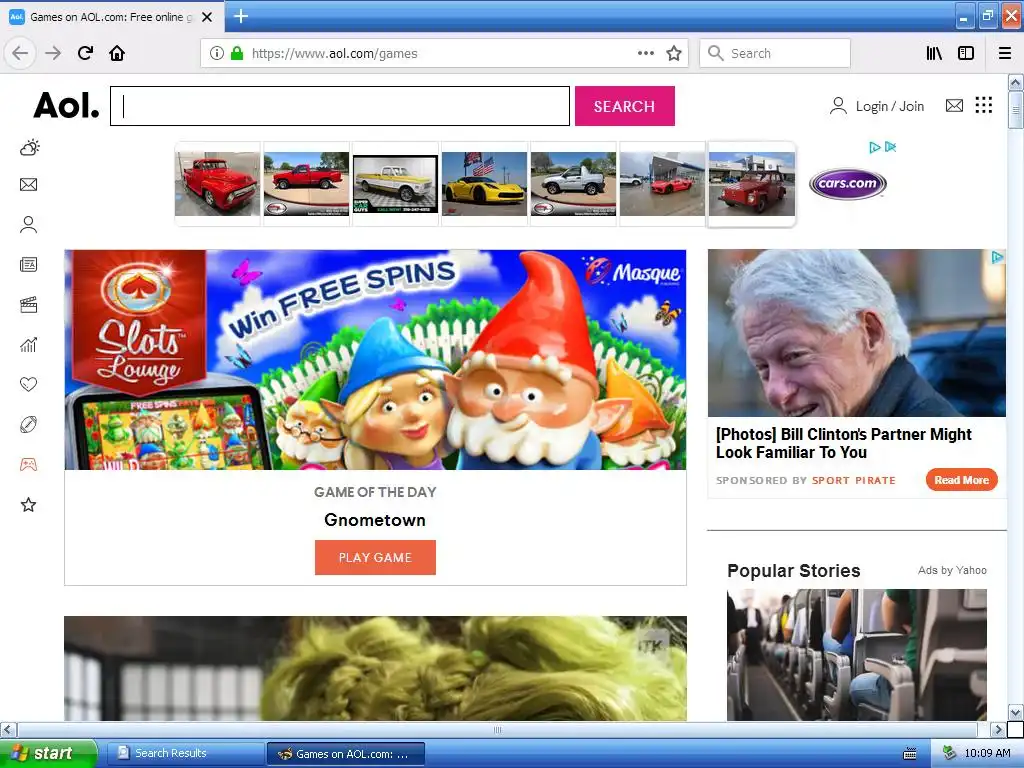Screen dimensions: 1024x768
Task: Open the Games controller icon in sidebar
Action: (x=29, y=465)
